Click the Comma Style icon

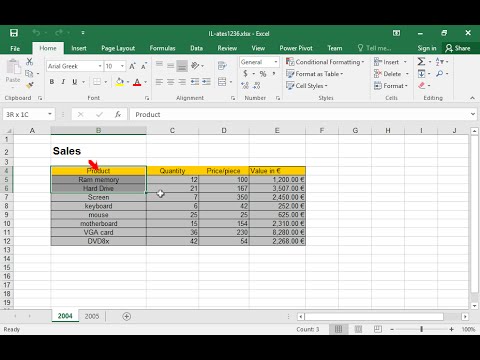[x=274, y=74]
